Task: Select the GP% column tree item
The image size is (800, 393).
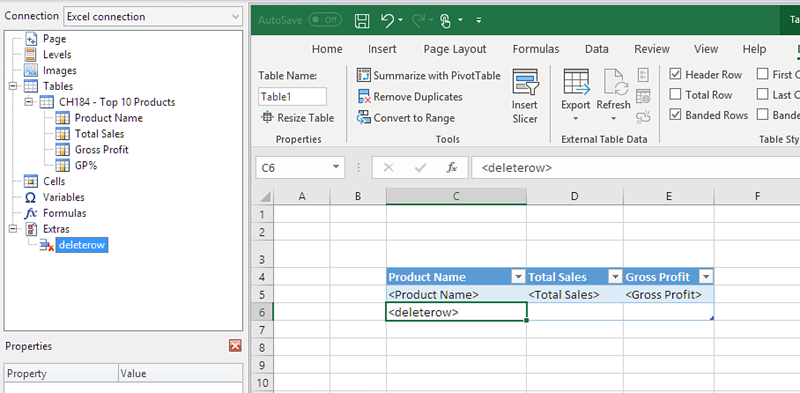Action: (86, 165)
